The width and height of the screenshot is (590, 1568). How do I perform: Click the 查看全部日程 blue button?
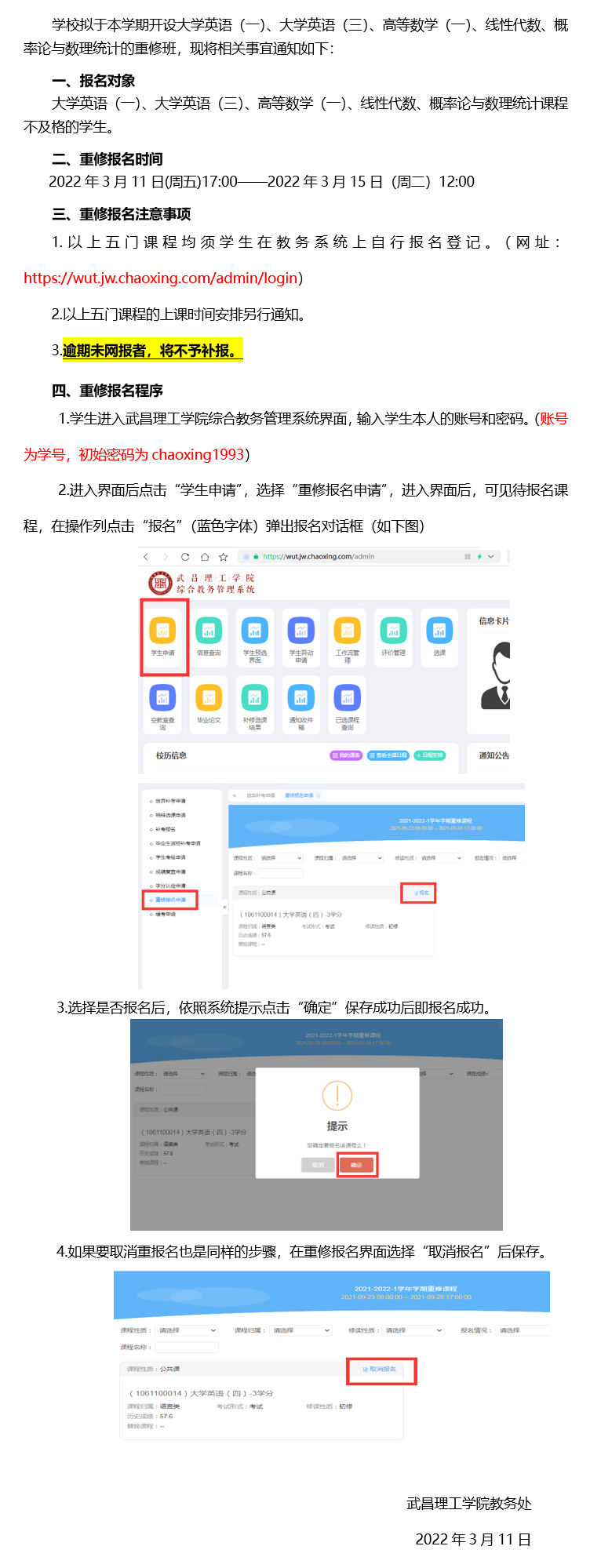click(x=388, y=755)
